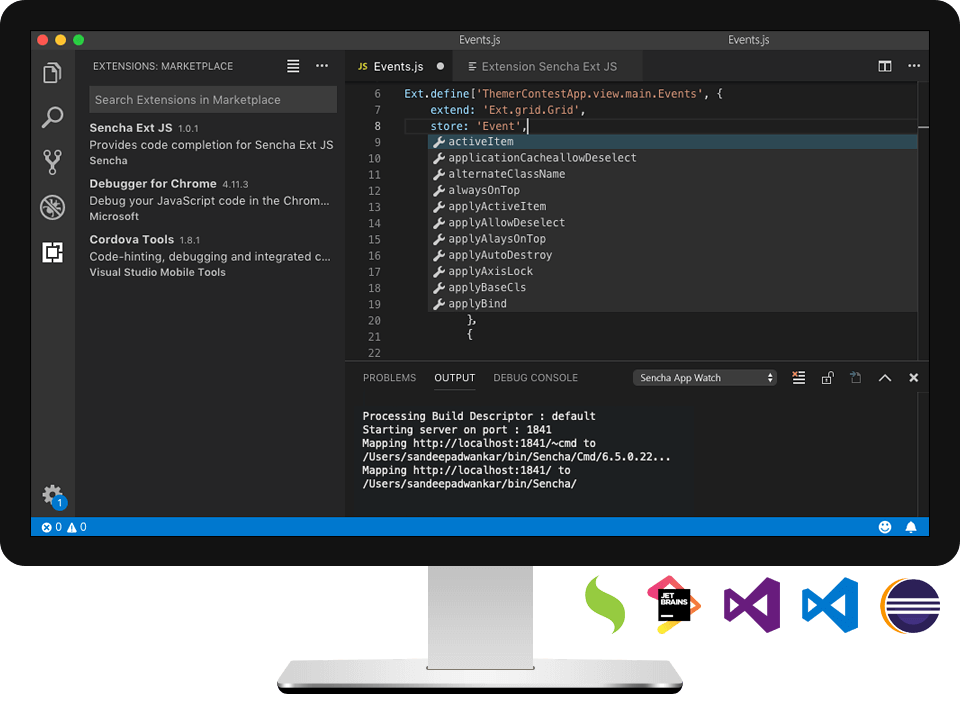Select alternateClassName suggestion
Screen dimensions: 960x704
coord(672,174)
